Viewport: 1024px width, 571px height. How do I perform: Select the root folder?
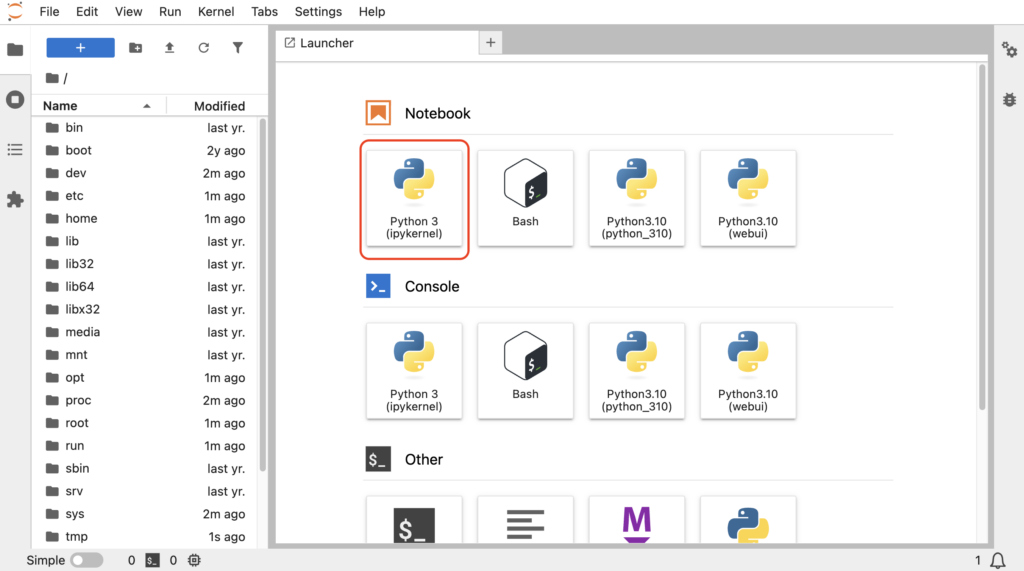[146, 423]
